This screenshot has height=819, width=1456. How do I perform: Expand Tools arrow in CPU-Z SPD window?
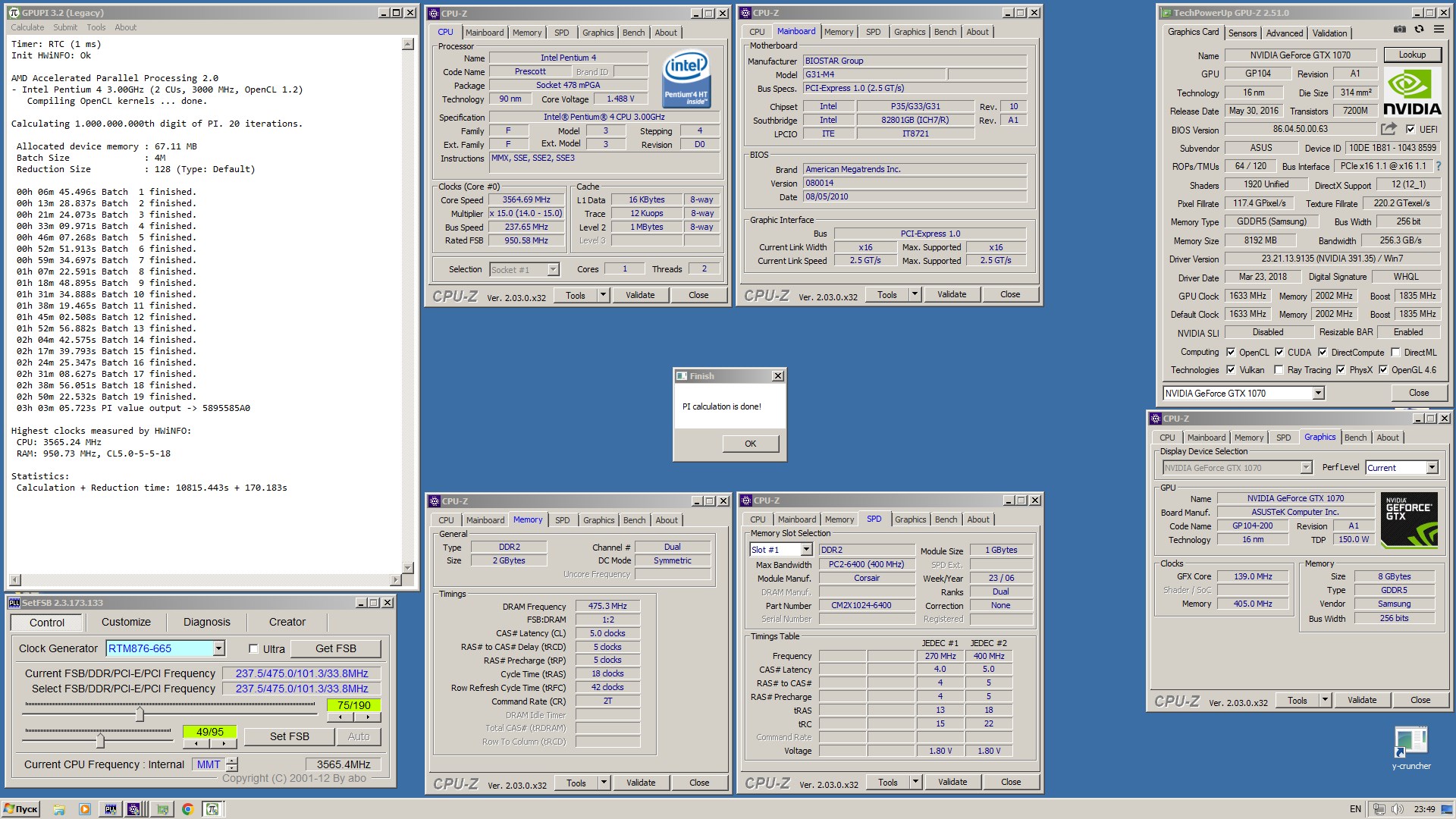tap(916, 782)
